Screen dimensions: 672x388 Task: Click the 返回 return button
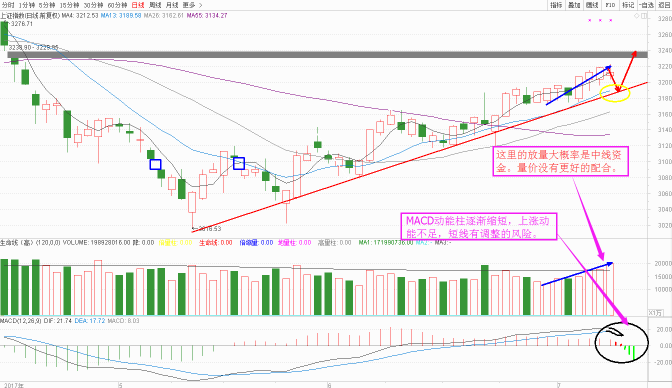[664, 5]
